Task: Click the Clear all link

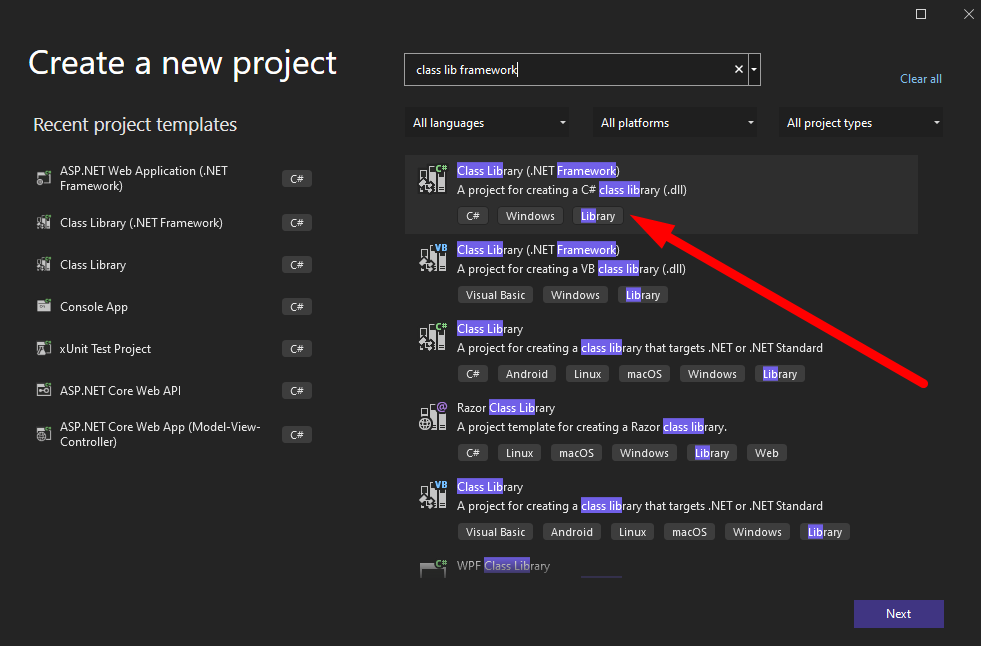Action: pyautogui.click(x=920, y=79)
